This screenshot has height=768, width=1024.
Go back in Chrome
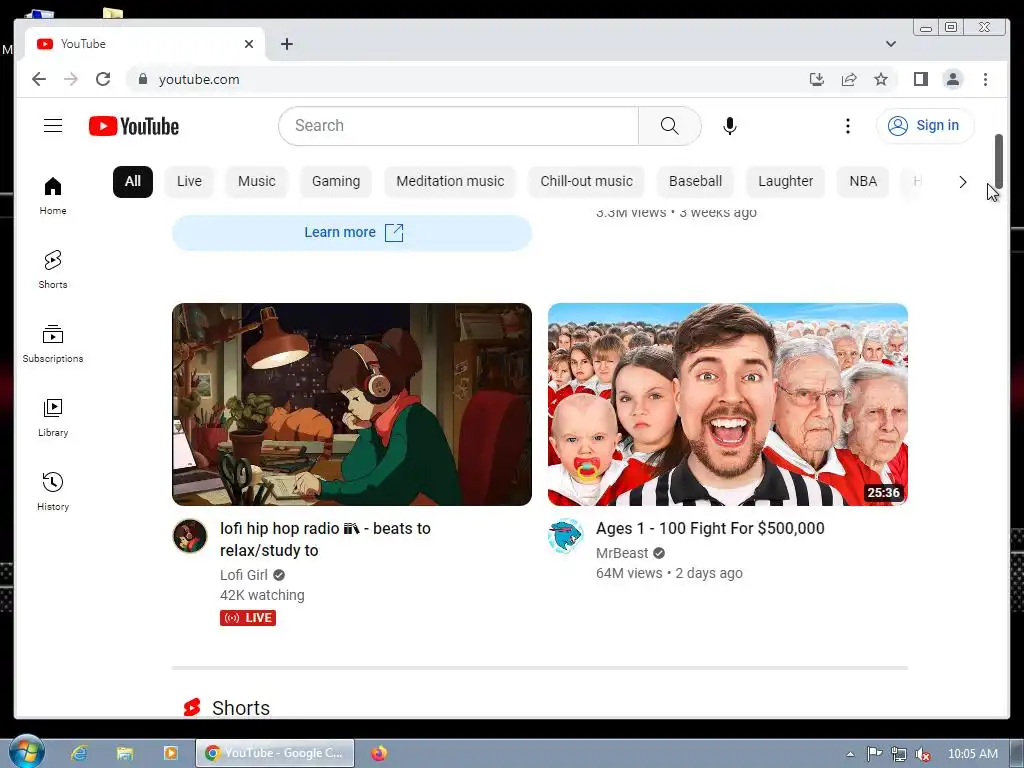(x=39, y=80)
